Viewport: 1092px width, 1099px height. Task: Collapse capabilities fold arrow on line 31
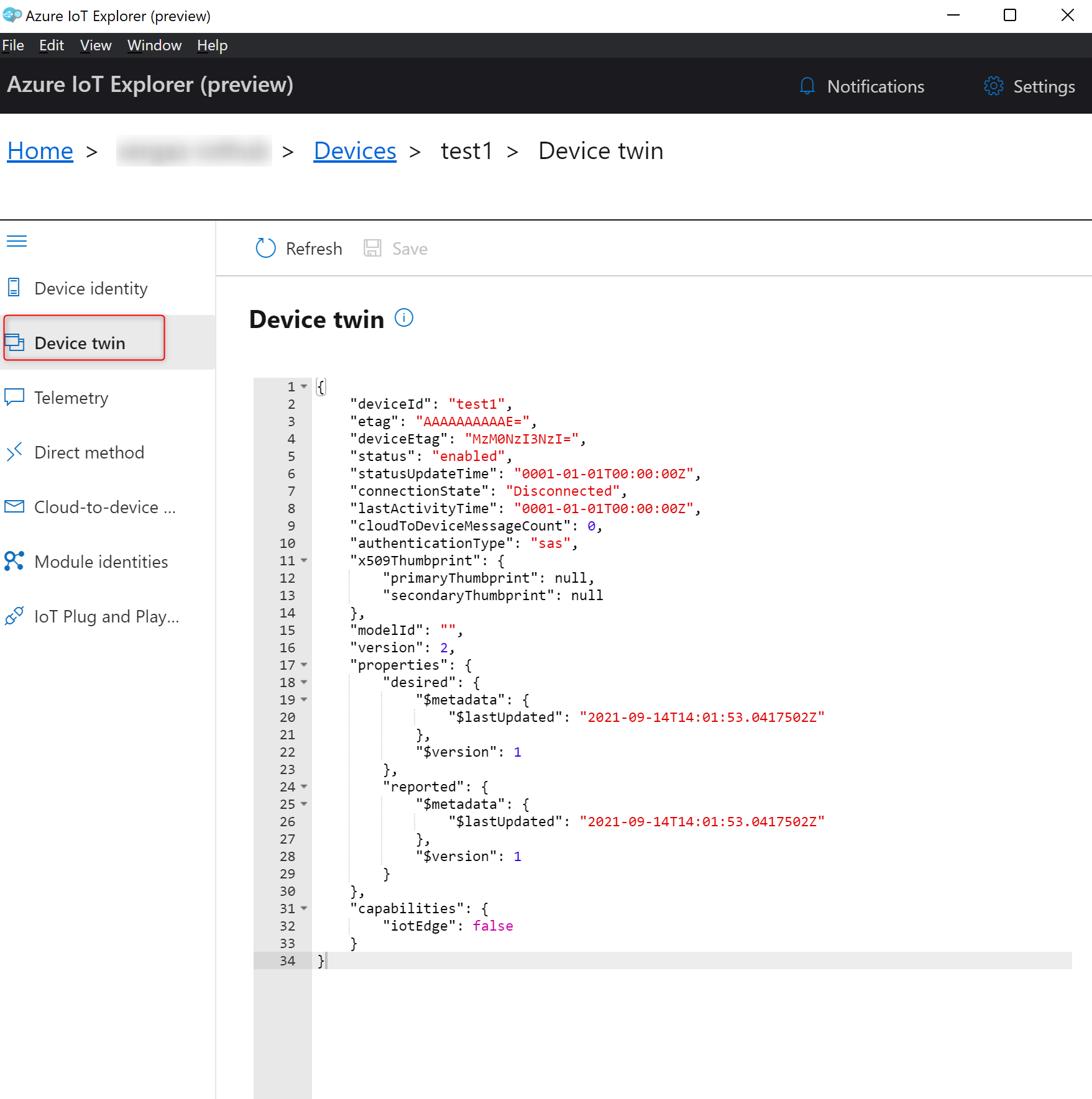click(x=304, y=908)
